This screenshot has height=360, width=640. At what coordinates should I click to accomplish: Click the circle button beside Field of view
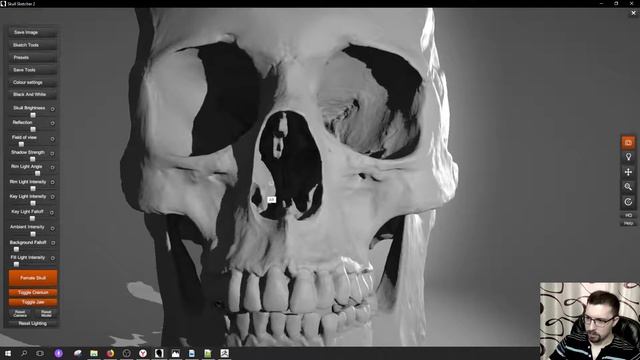tap(52, 139)
